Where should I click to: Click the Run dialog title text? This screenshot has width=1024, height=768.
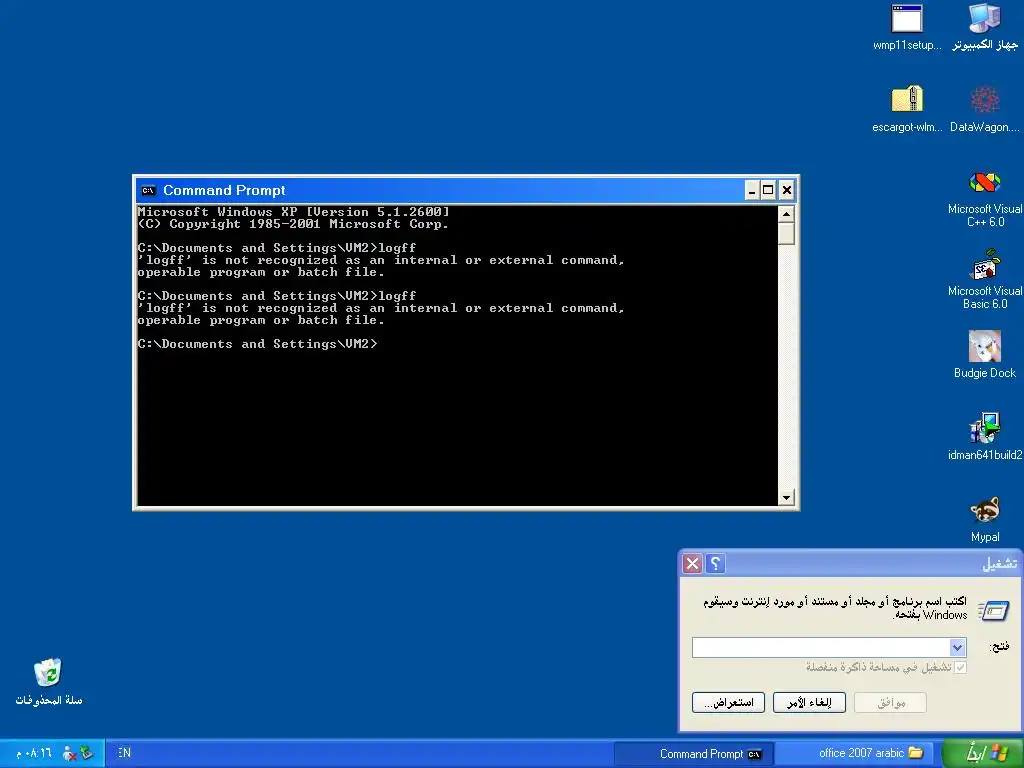tap(1000, 564)
